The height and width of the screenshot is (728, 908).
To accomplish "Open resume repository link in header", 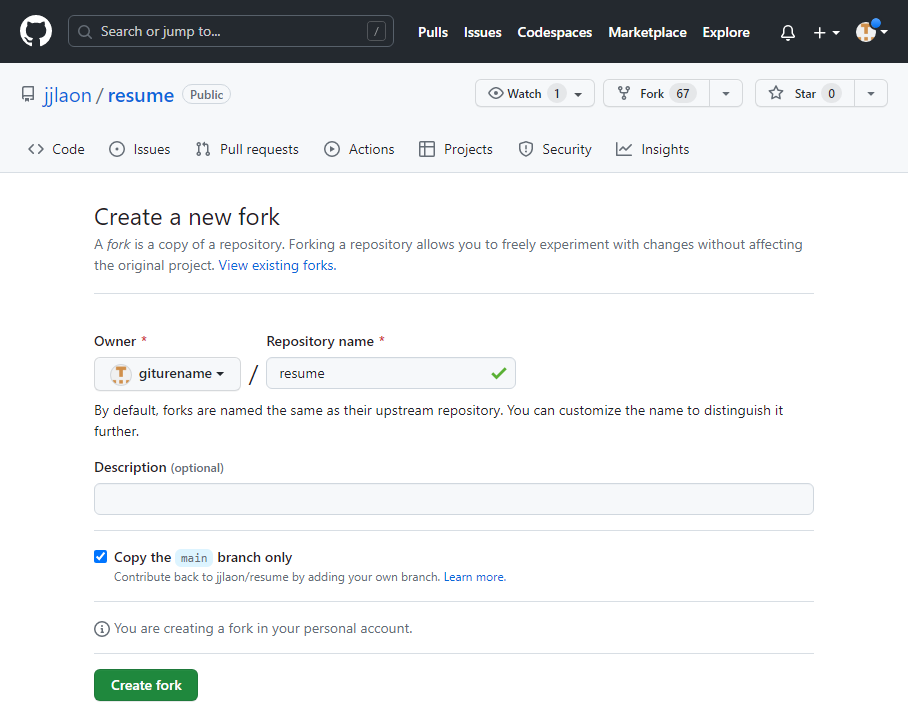I will click(x=141, y=95).
